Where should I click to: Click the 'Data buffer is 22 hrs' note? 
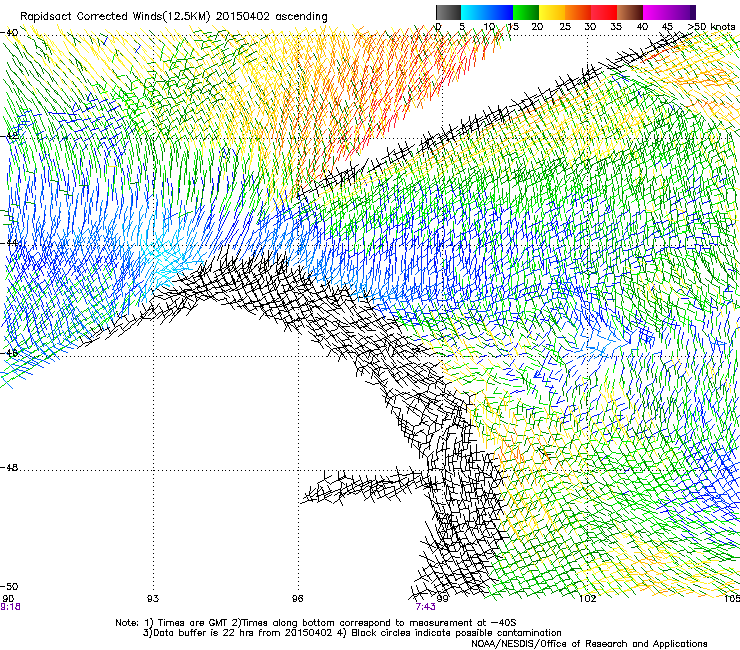tap(236, 633)
